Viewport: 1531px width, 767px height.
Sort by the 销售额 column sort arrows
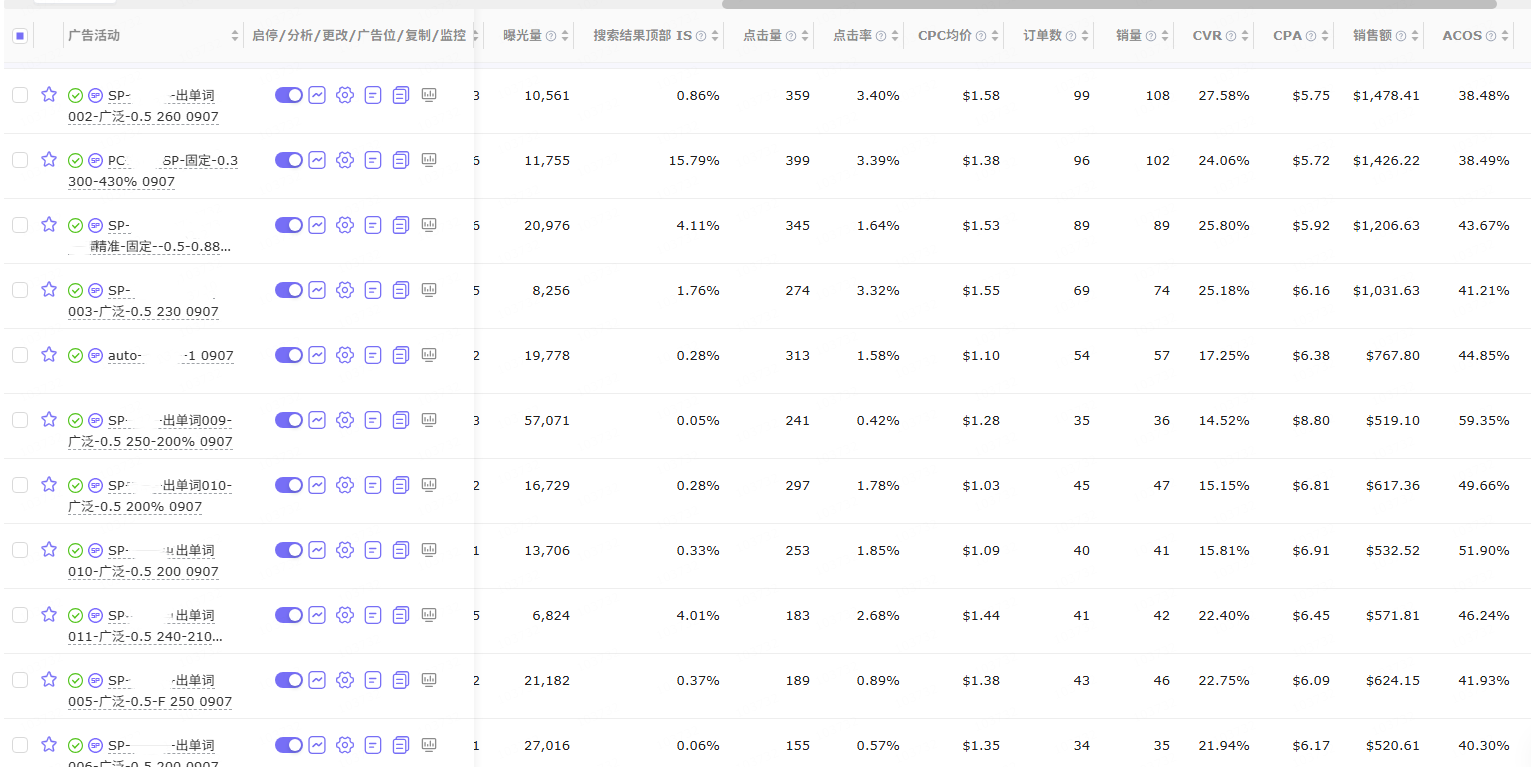pyautogui.click(x=1414, y=36)
